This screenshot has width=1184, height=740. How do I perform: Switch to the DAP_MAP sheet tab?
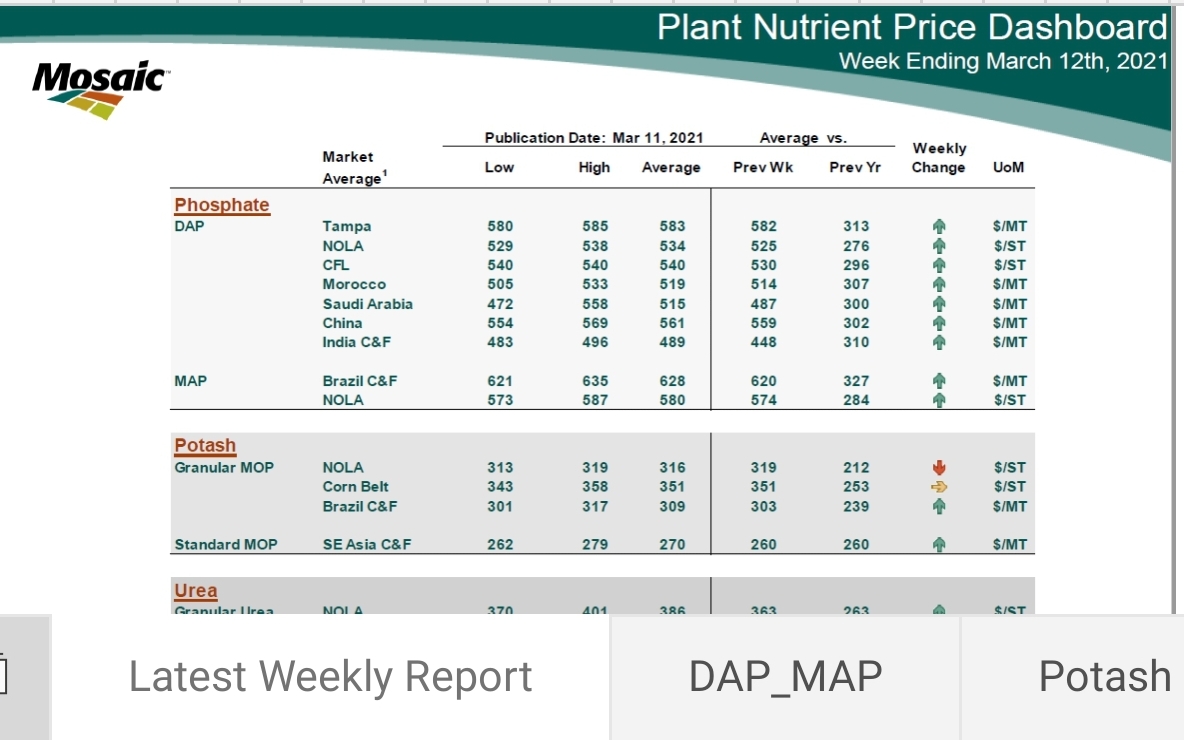coord(785,677)
